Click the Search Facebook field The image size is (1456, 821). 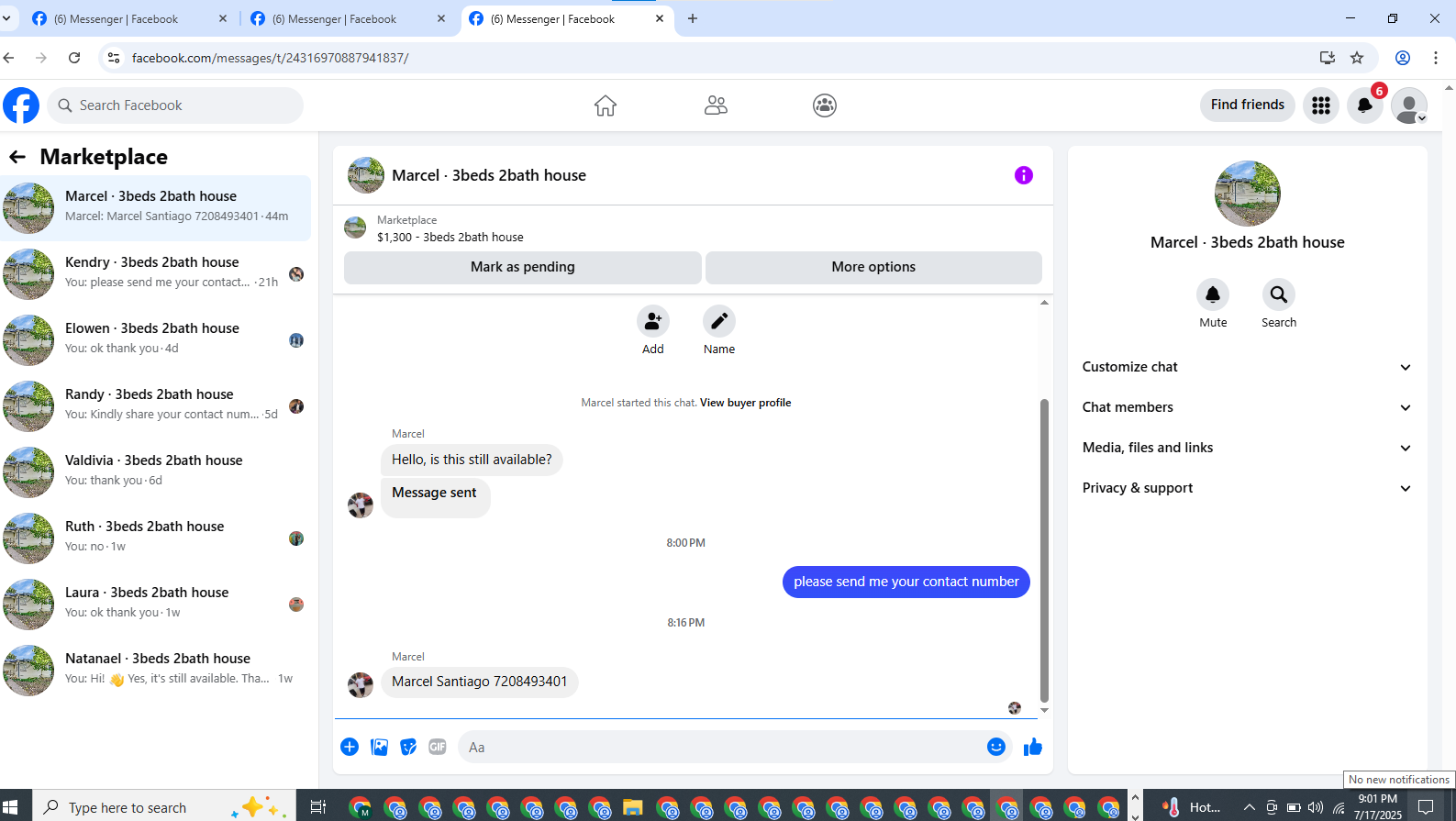(175, 105)
